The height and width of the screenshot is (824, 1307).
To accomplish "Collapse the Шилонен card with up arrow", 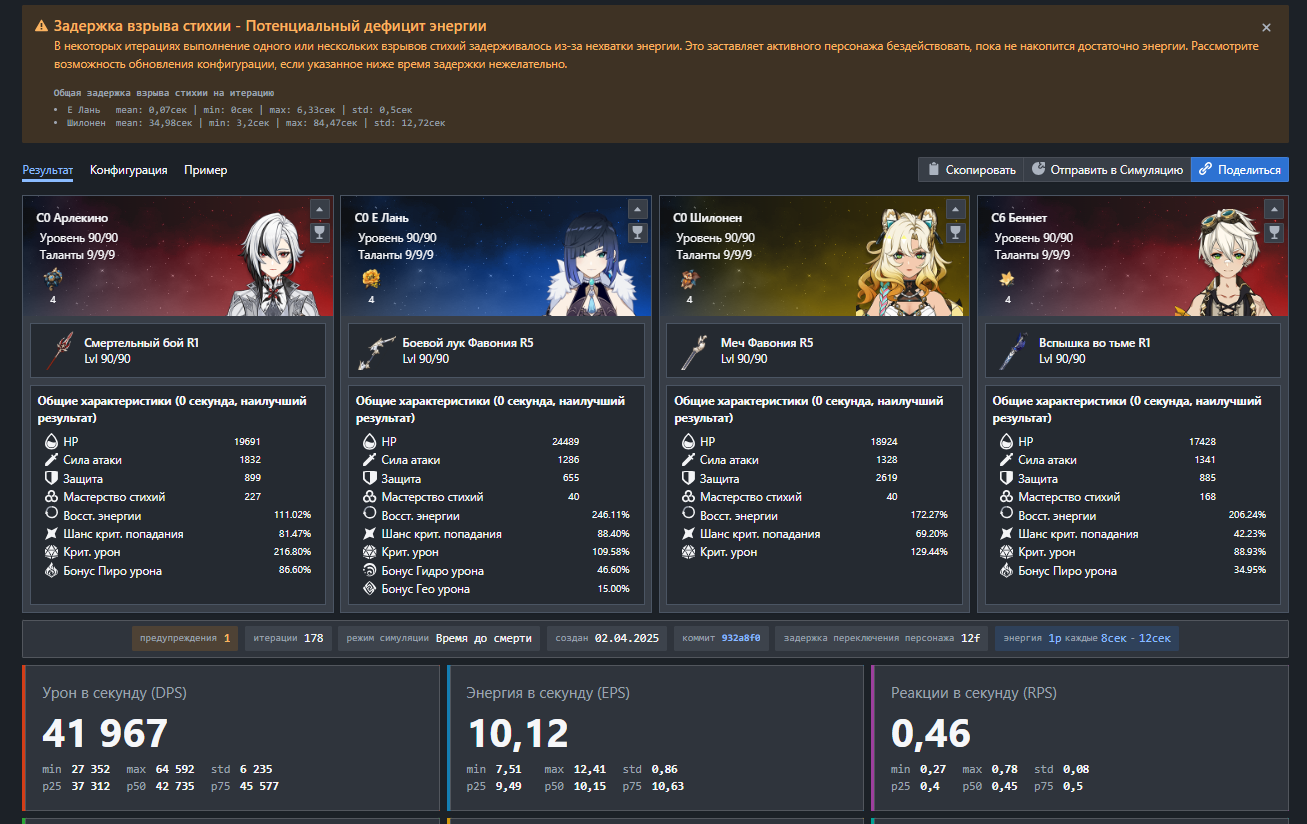I will pyautogui.click(x=955, y=209).
